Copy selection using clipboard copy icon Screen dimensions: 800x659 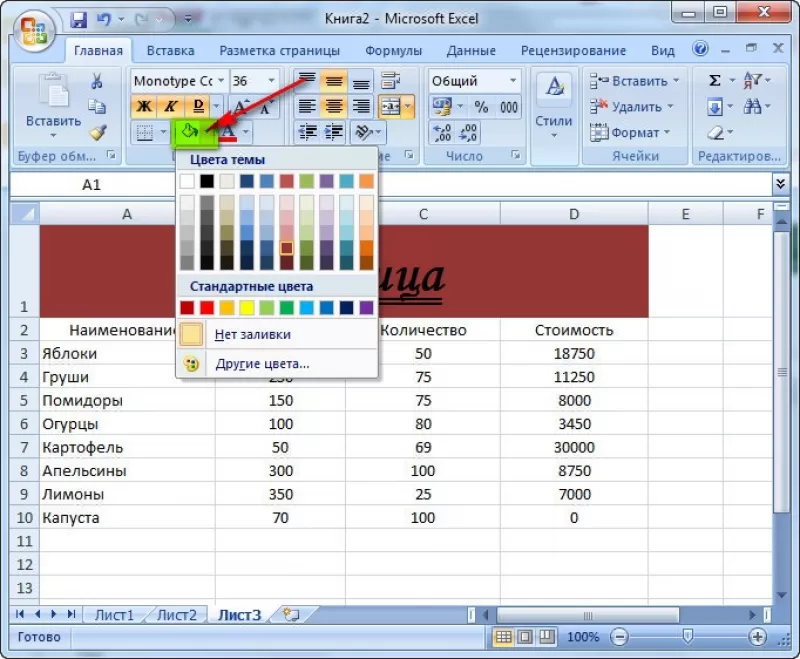click(x=96, y=106)
